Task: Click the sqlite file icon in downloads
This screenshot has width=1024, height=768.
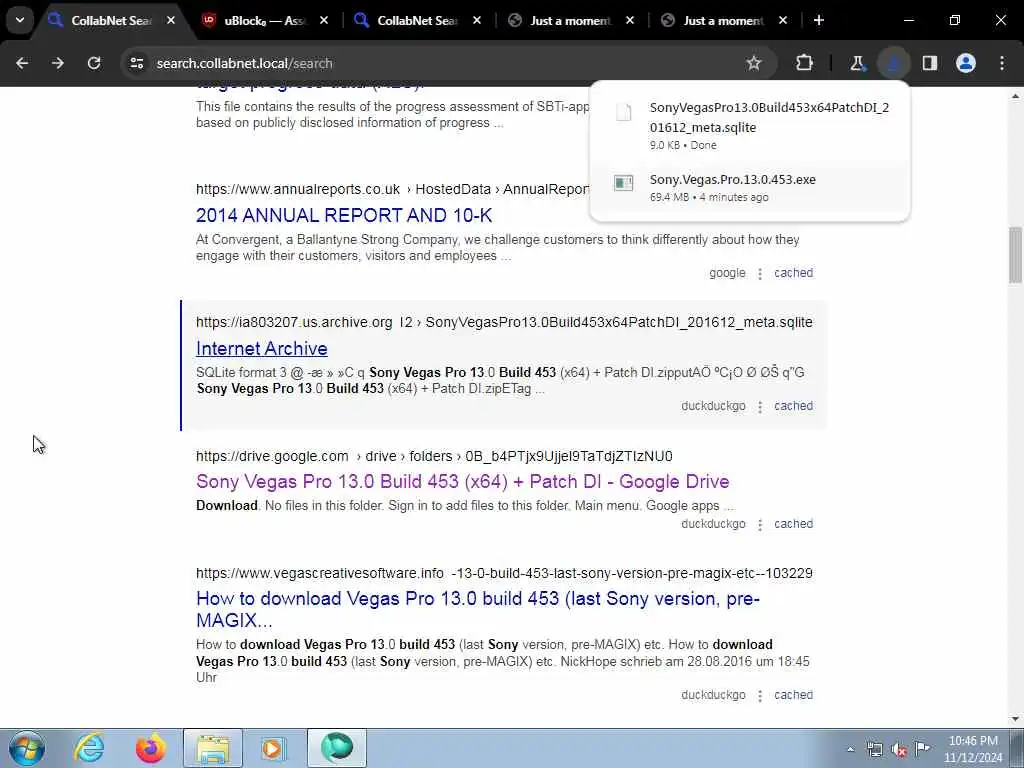Action: [624, 112]
